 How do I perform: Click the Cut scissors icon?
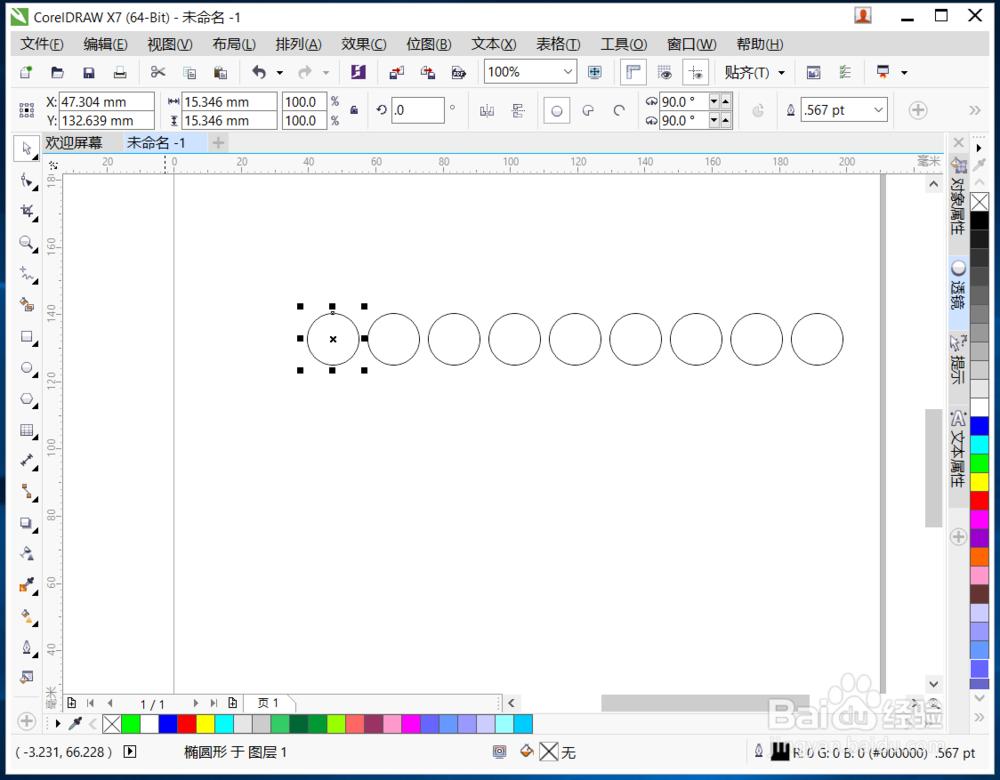pyautogui.click(x=158, y=72)
